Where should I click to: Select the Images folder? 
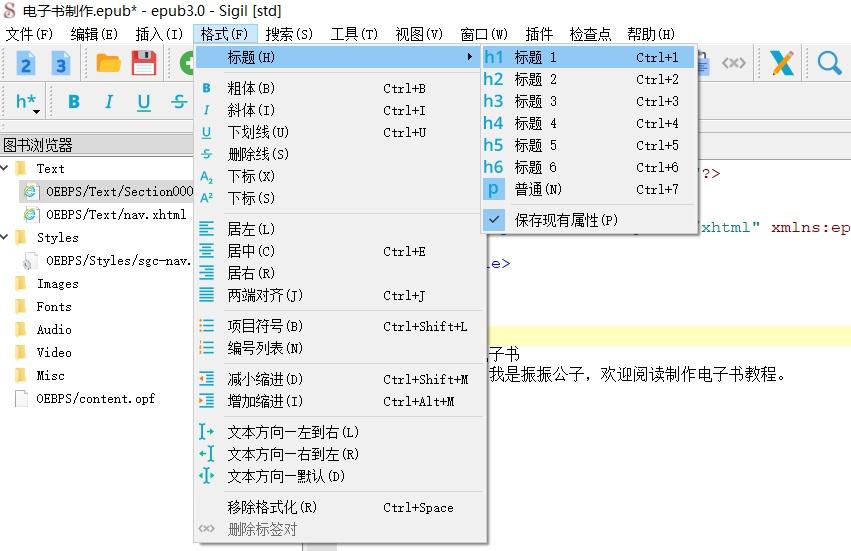[58, 283]
